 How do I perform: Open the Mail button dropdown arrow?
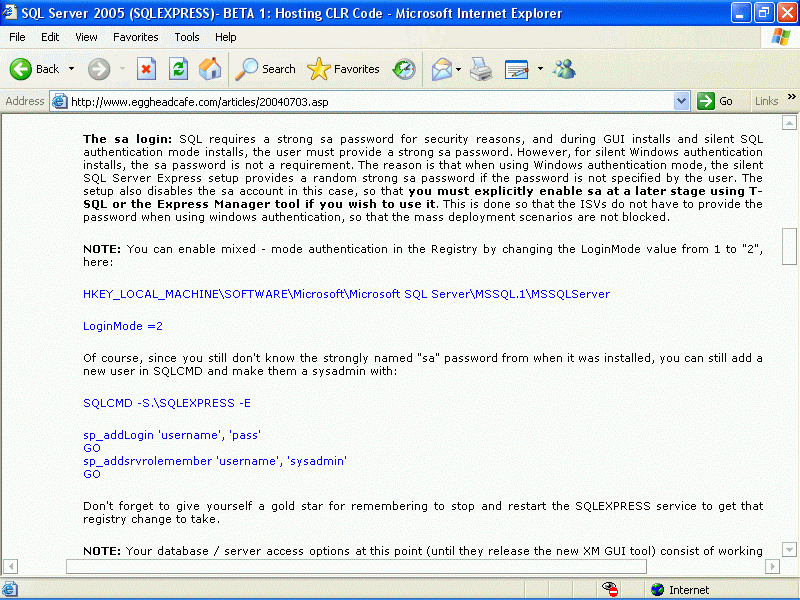coord(458,69)
